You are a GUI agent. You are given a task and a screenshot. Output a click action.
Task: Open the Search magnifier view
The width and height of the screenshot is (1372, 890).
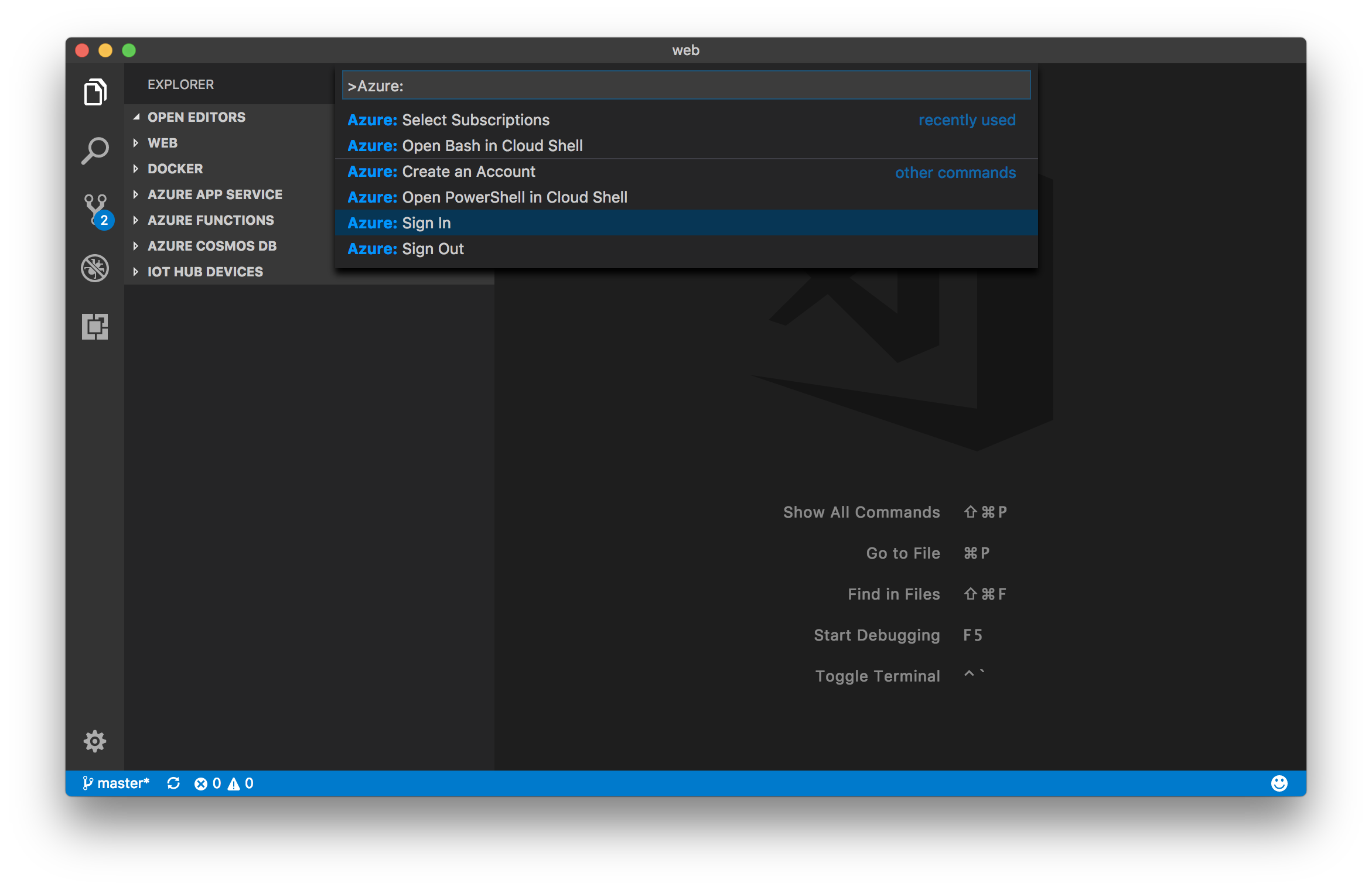point(95,151)
